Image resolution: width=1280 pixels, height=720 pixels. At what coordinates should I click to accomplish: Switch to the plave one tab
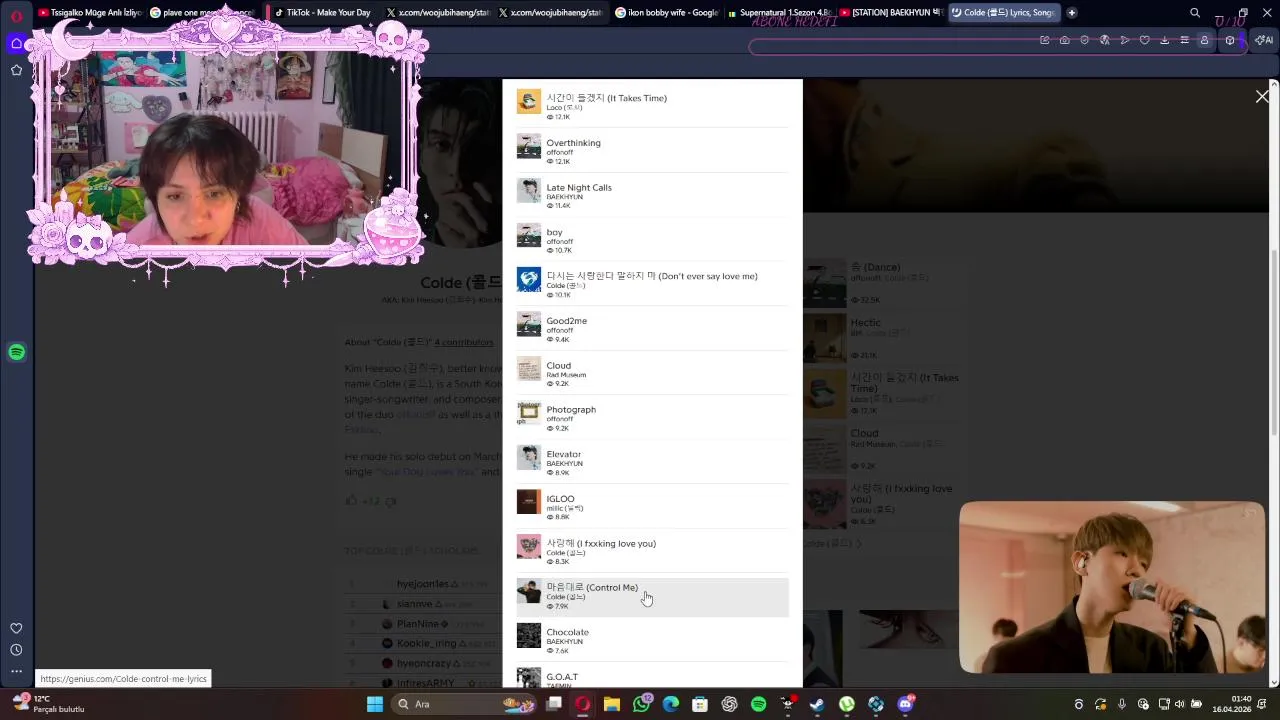205,13
